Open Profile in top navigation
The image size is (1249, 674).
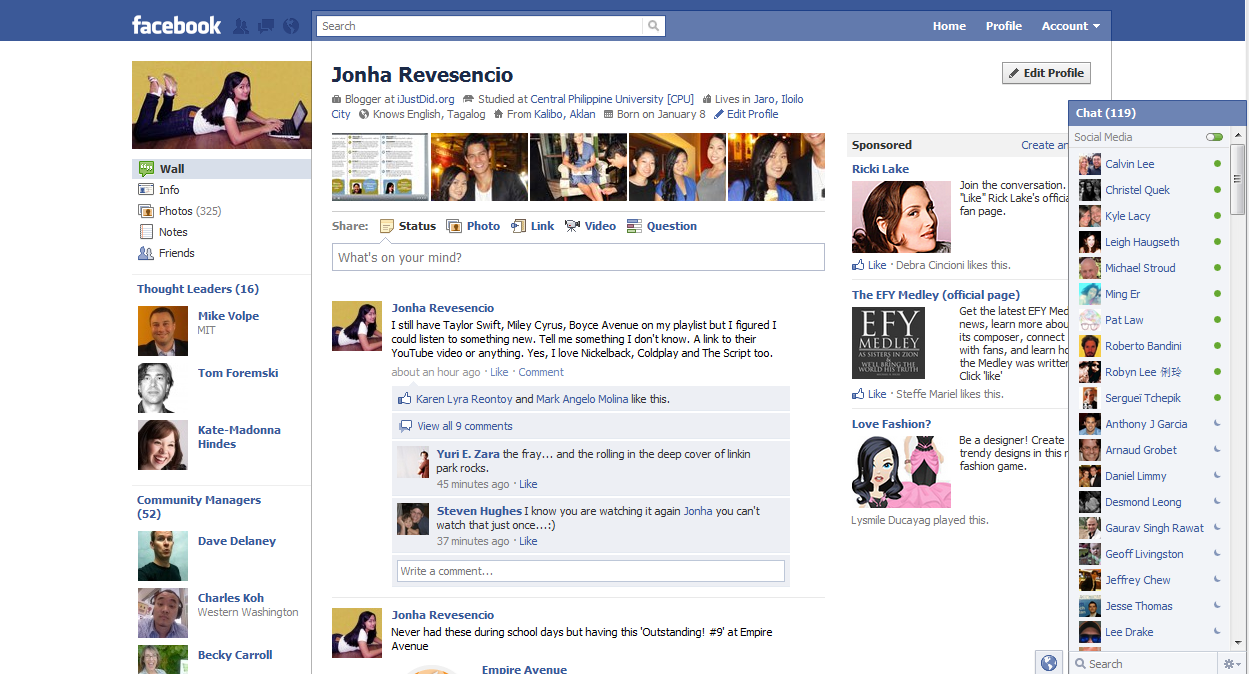click(1003, 26)
